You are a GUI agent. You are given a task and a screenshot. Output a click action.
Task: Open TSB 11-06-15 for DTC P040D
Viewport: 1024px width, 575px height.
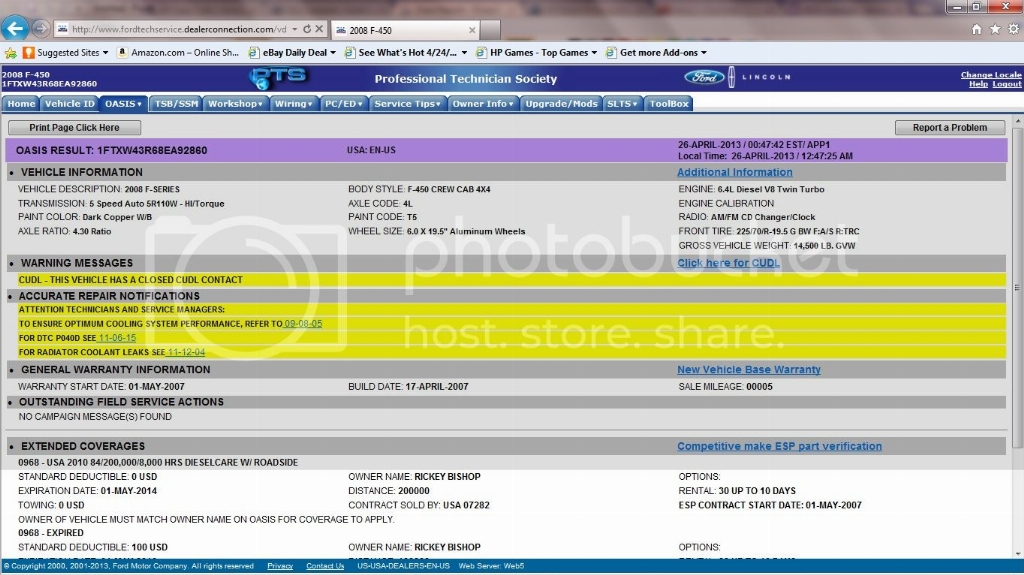(x=118, y=338)
